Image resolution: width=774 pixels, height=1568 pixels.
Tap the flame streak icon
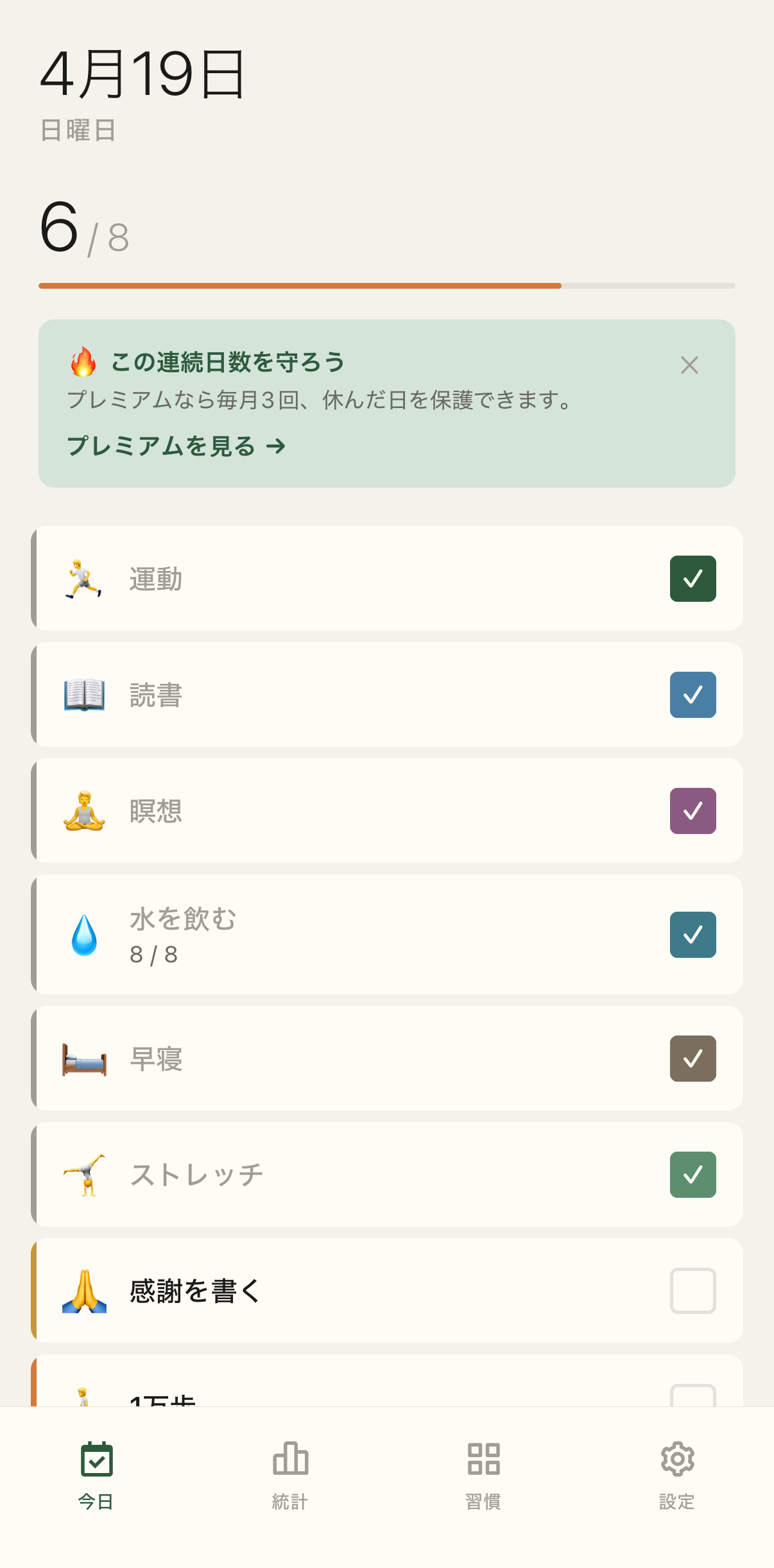[x=83, y=362]
